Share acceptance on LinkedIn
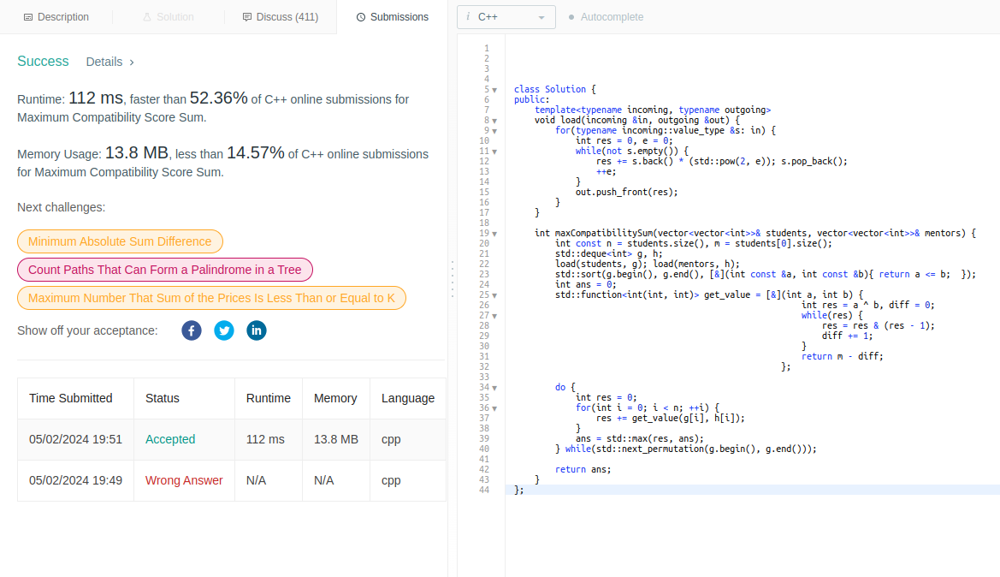The image size is (1000, 577). point(256,330)
